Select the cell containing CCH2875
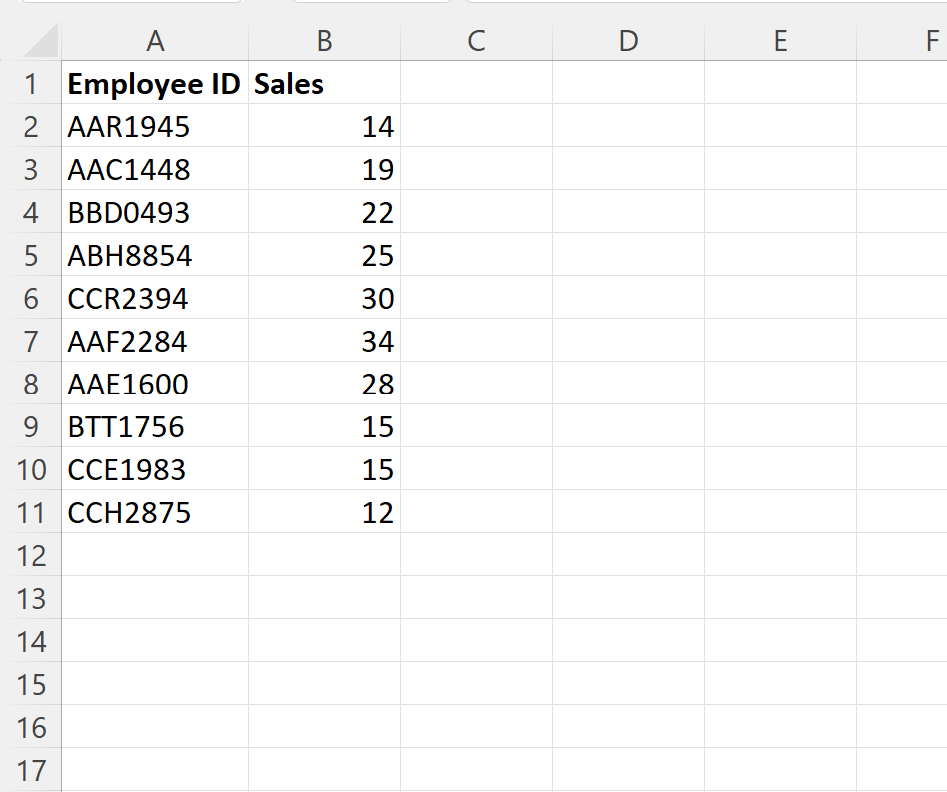The width and height of the screenshot is (947, 792). pyautogui.click(x=156, y=512)
